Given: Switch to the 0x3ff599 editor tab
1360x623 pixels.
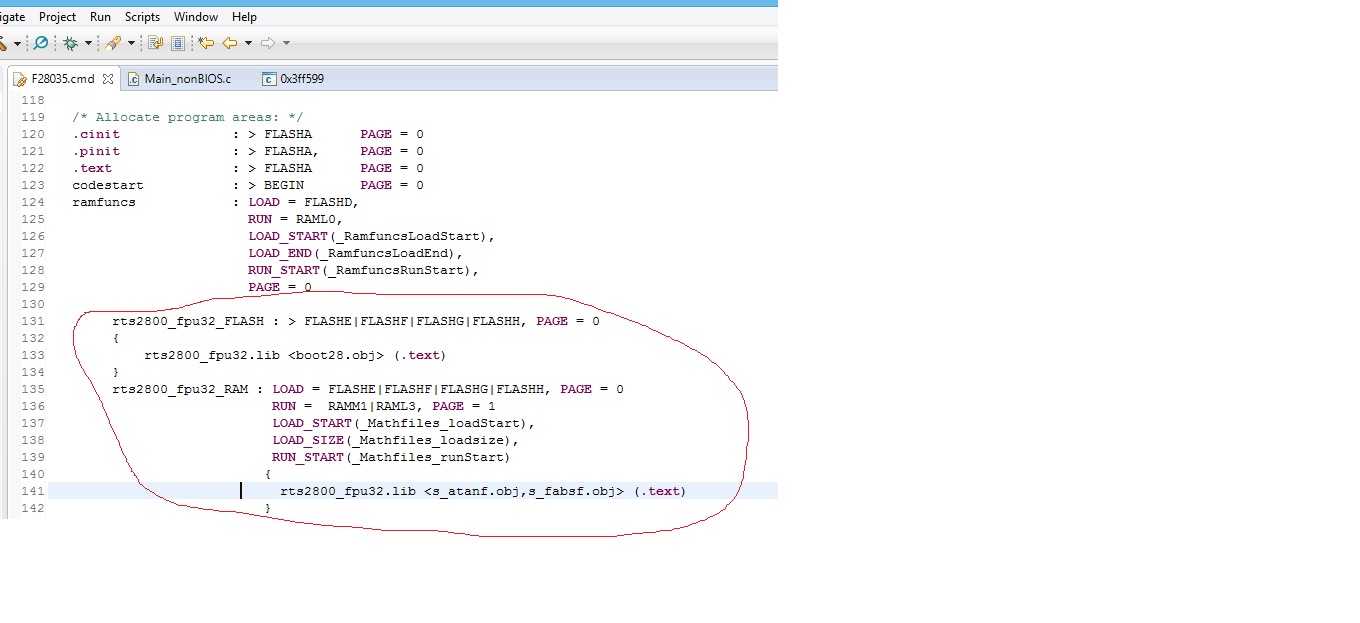Looking at the screenshot, I should point(293,78).
